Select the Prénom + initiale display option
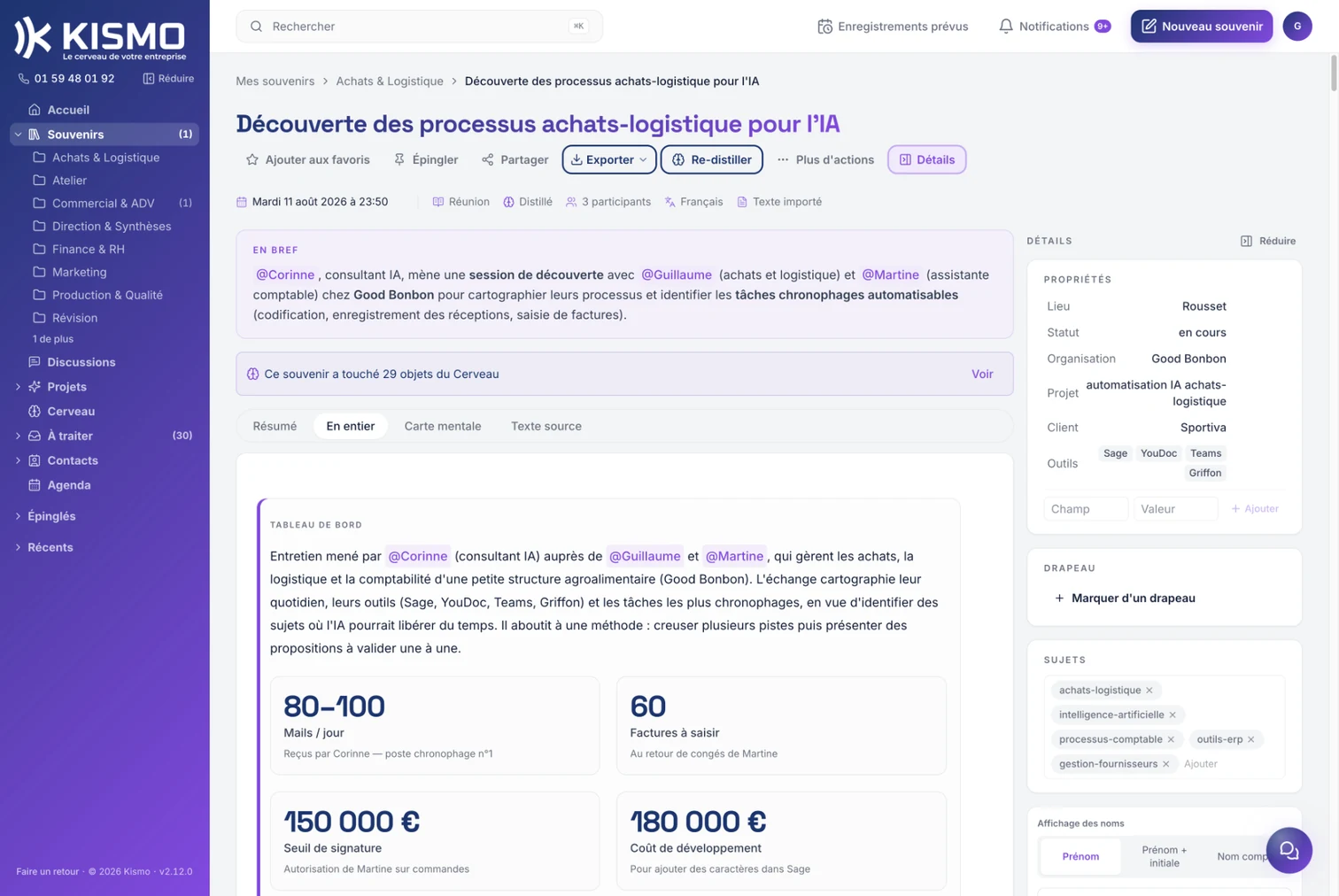The height and width of the screenshot is (896, 1339). tap(1165, 857)
